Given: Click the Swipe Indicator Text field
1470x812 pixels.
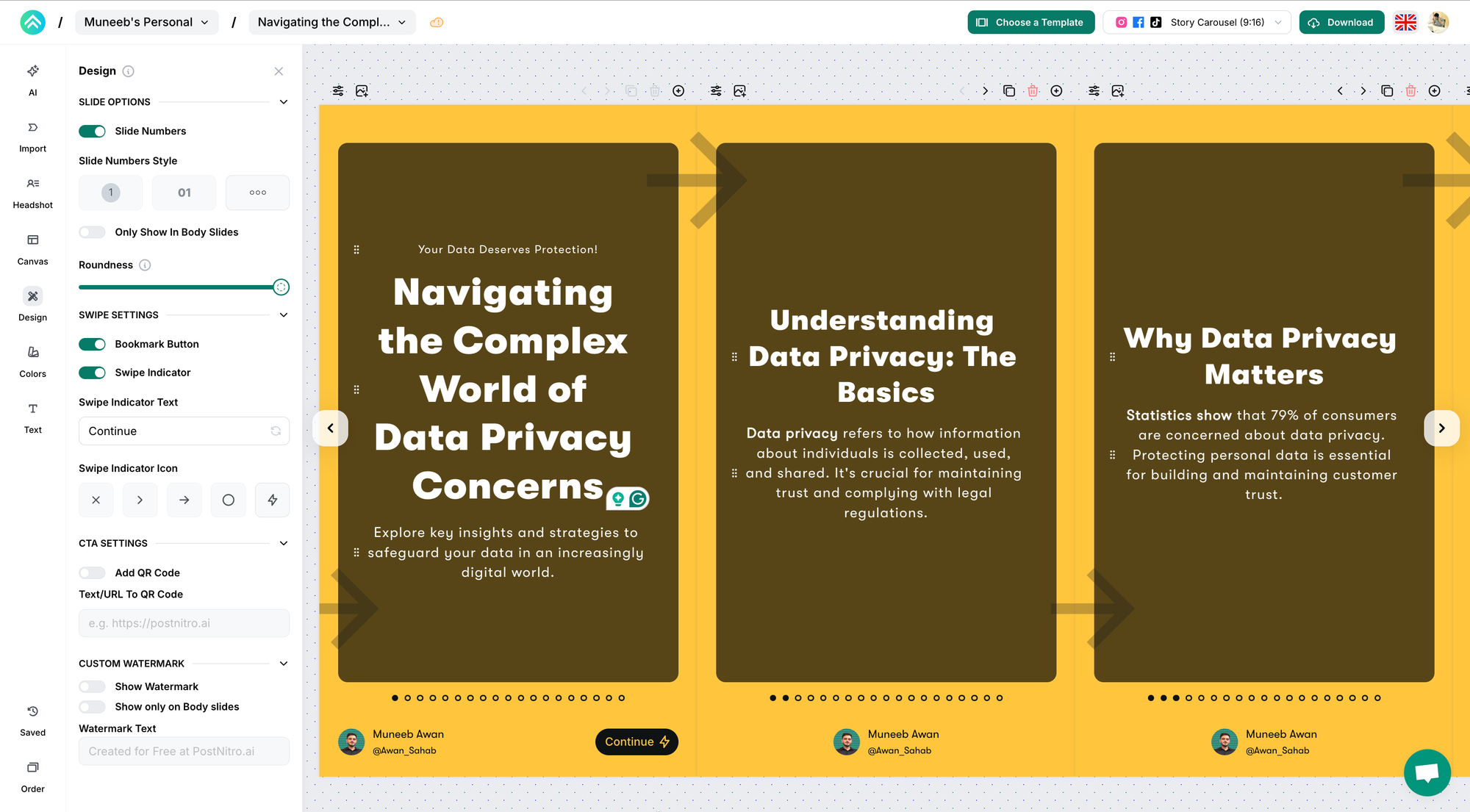Looking at the screenshot, I should pyautogui.click(x=184, y=431).
